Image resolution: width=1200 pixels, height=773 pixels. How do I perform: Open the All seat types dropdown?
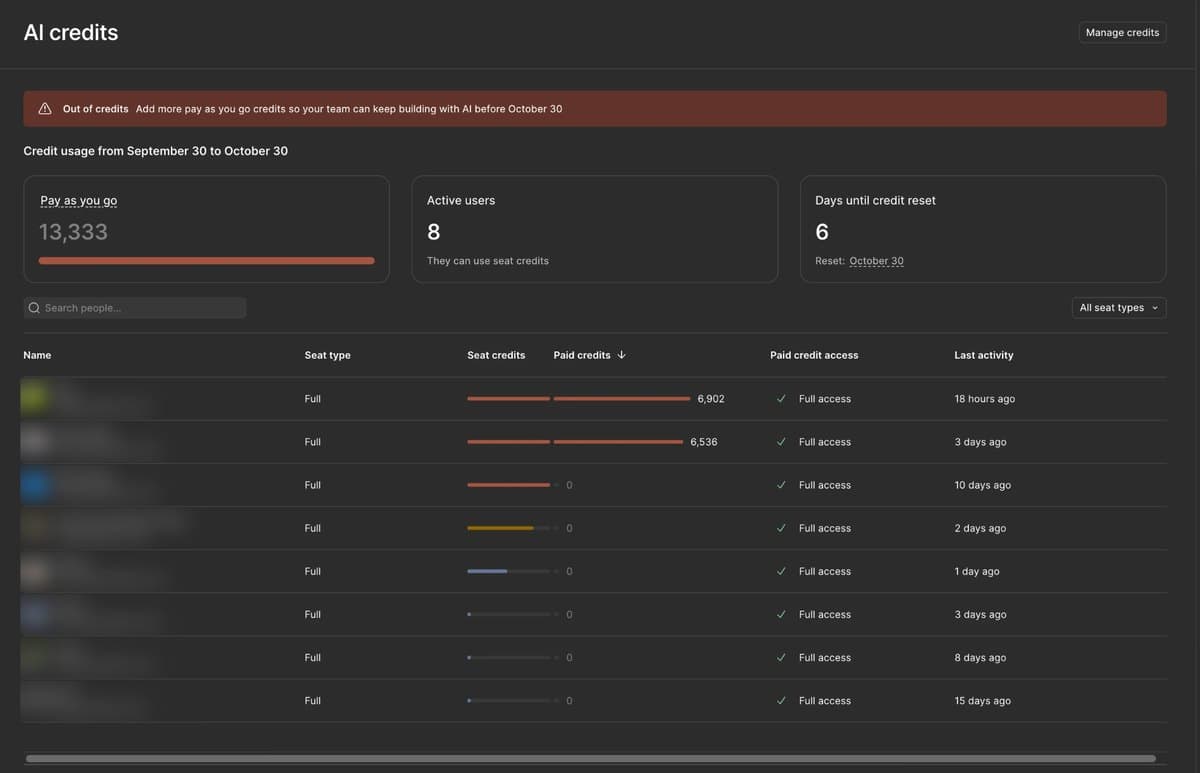(1119, 308)
